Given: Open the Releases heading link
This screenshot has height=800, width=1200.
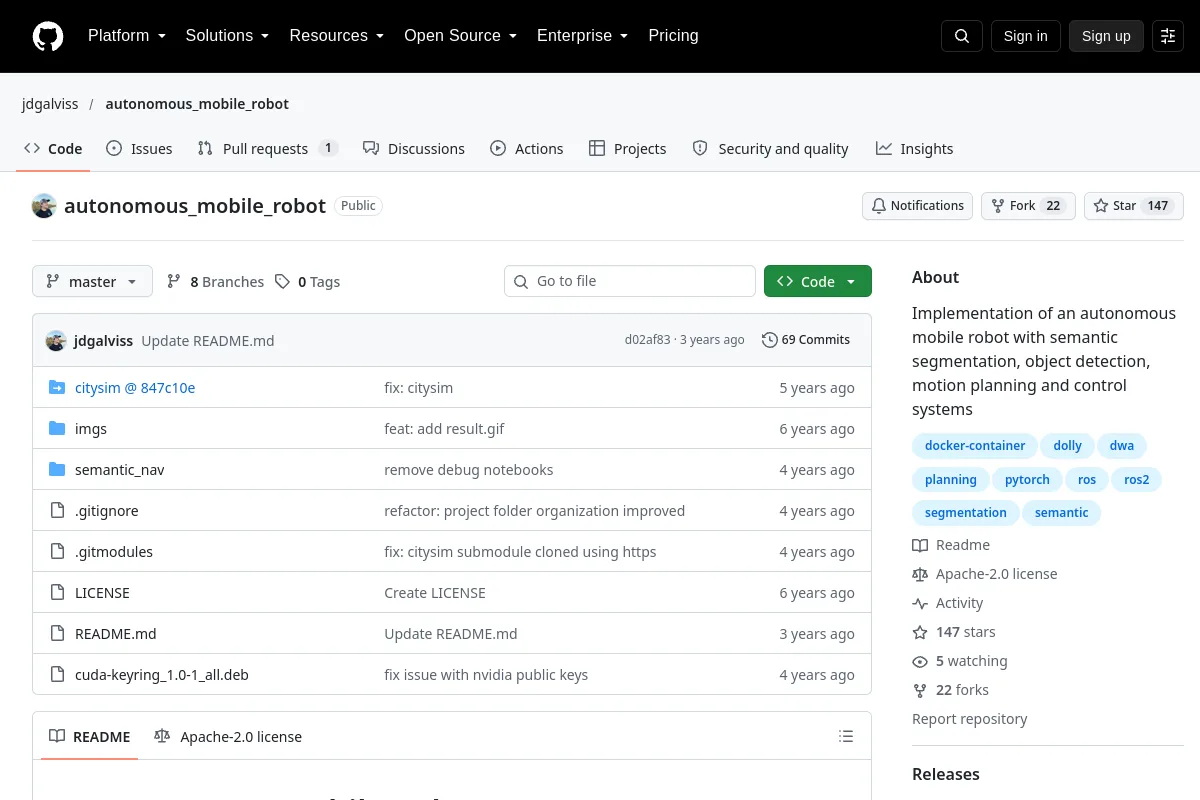Looking at the screenshot, I should (x=946, y=774).
